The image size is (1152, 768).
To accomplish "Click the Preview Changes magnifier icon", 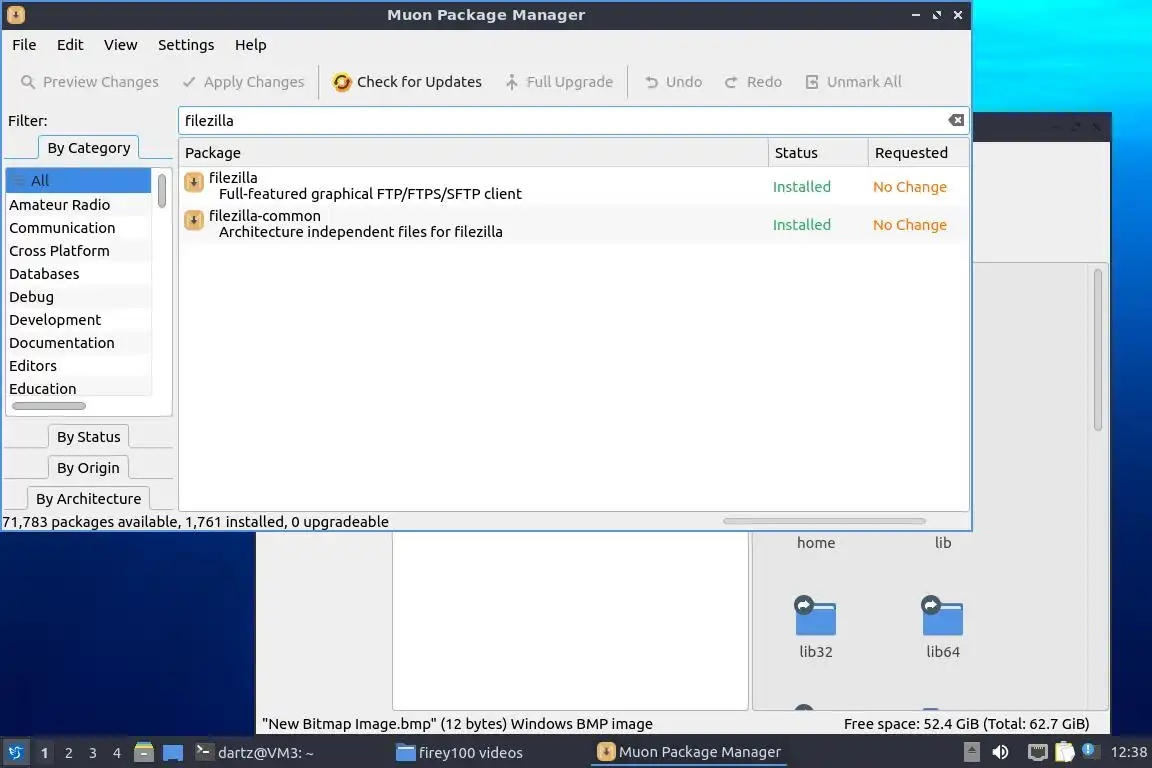I will click(28, 82).
